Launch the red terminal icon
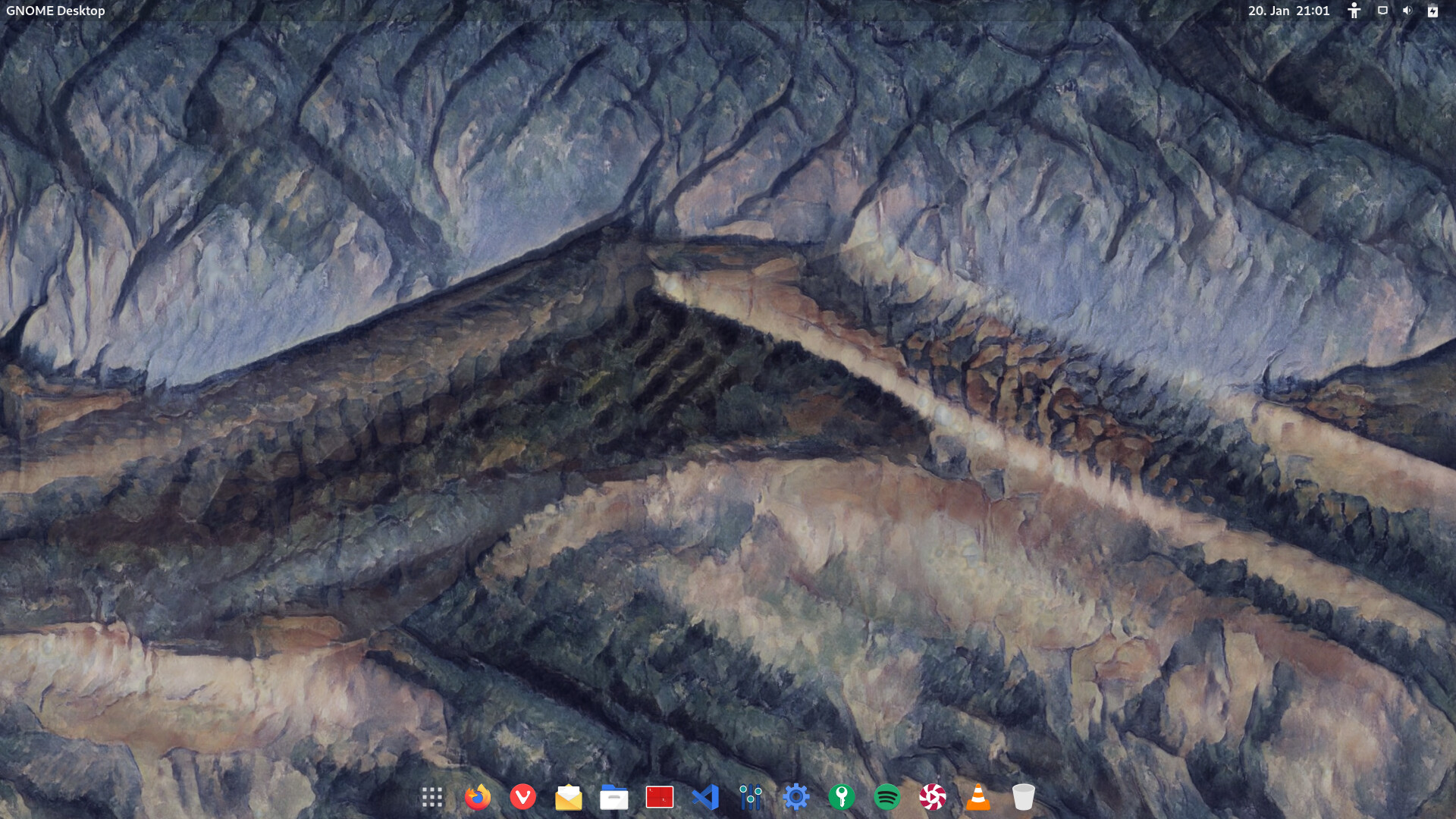Viewport: 1456px width, 819px height. [x=659, y=797]
